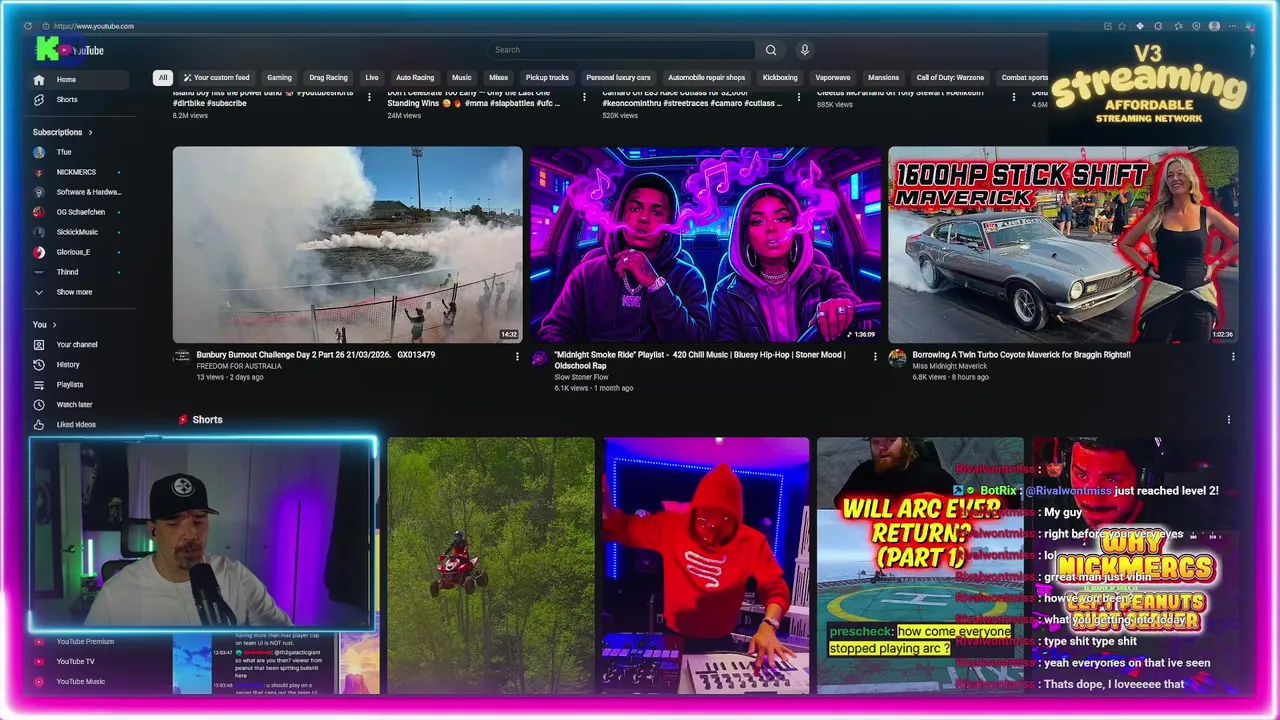Select the Gaming filter chip

click(x=279, y=78)
